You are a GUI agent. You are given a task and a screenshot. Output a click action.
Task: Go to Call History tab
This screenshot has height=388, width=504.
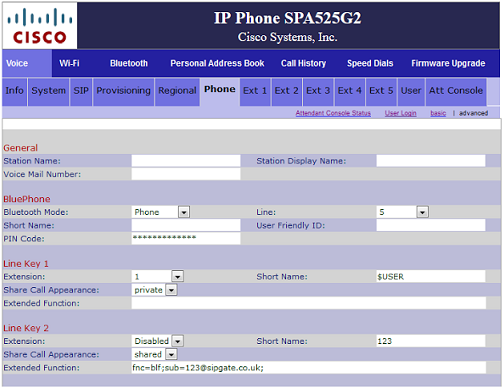coord(303,63)
